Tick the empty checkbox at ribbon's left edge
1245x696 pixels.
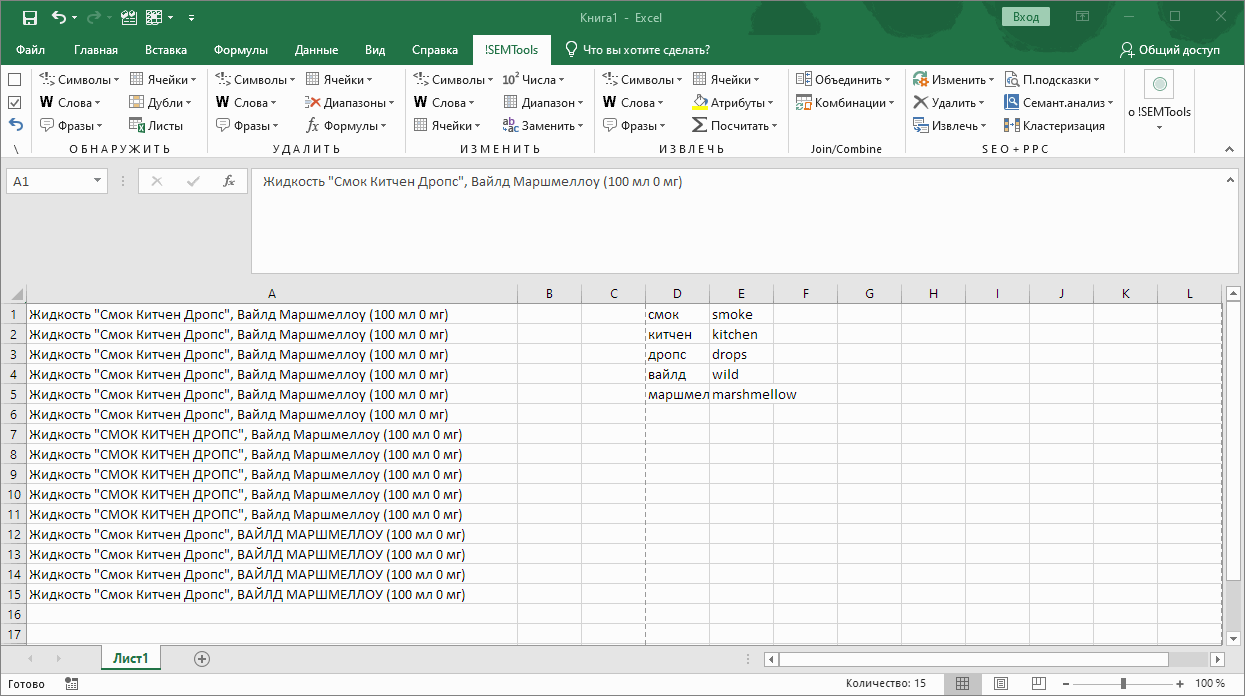pos(15,80)
